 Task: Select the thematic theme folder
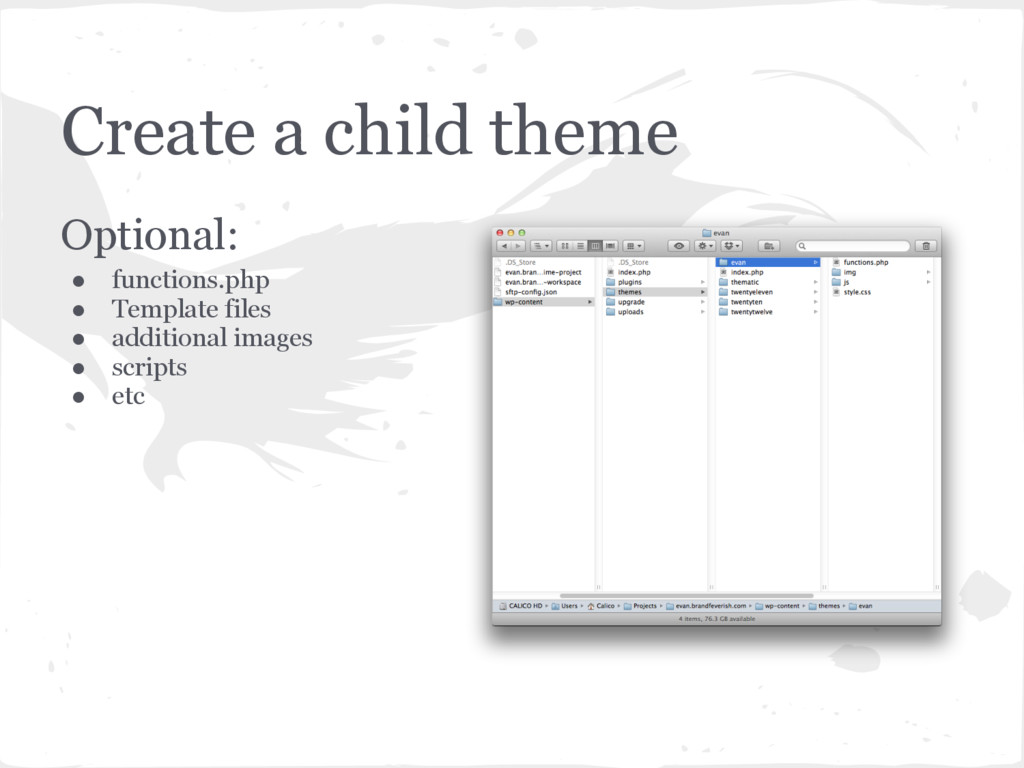[768, 282]
